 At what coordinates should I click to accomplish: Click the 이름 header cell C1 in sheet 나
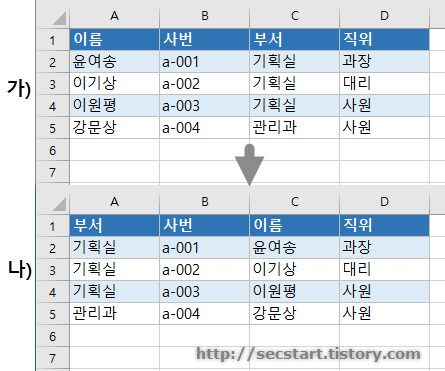(x=294, y=225)
